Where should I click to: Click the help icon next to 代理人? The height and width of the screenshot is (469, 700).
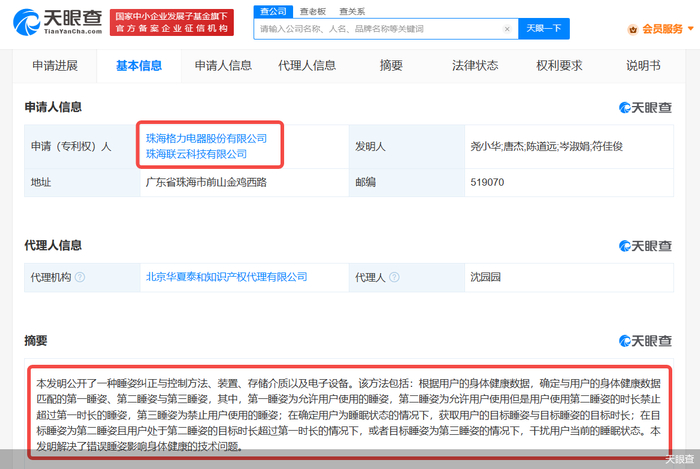(394, 277)
